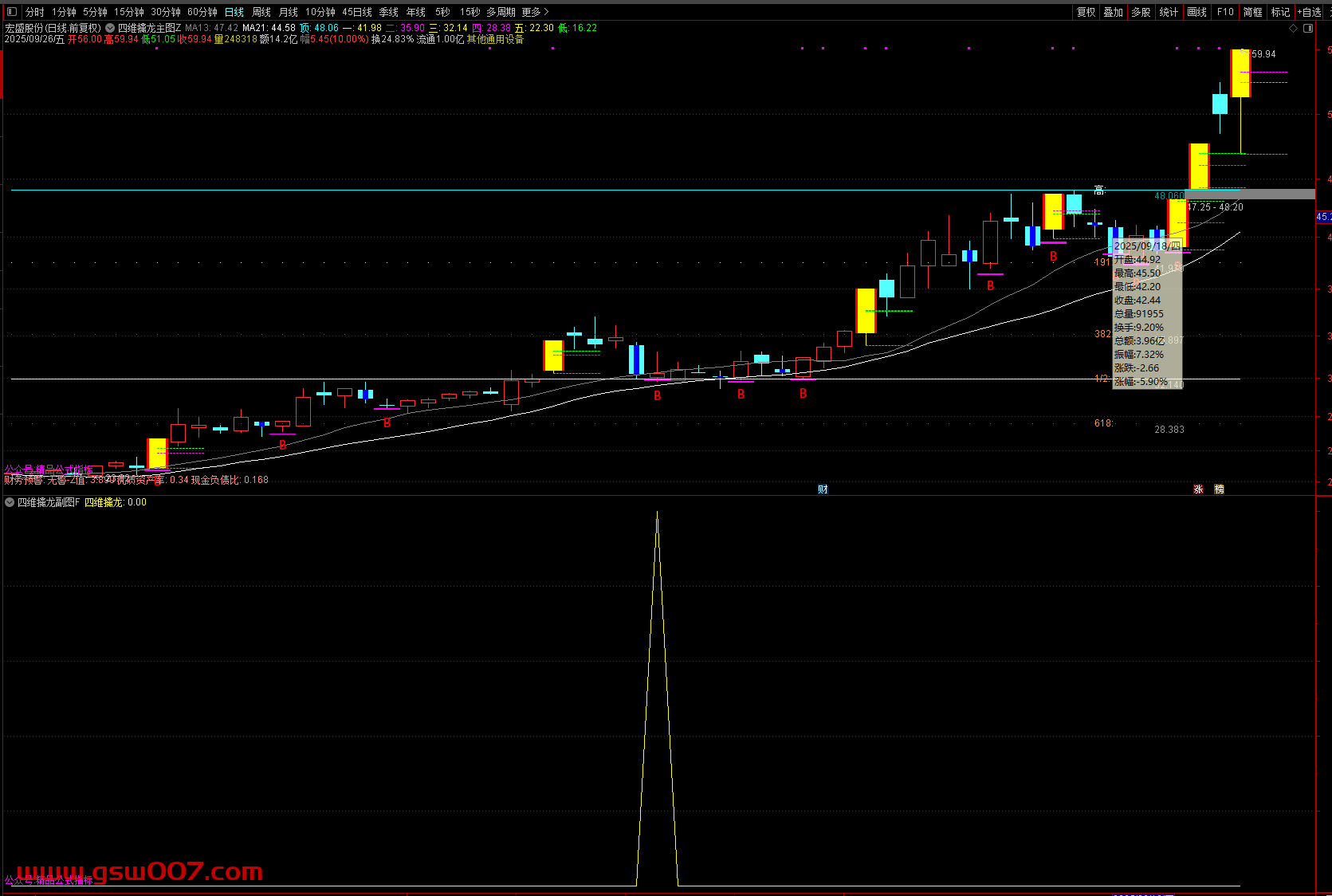1332x896 pixels.
Task: Switch to 分时 intraday view
Action: (x=35, y=12)
